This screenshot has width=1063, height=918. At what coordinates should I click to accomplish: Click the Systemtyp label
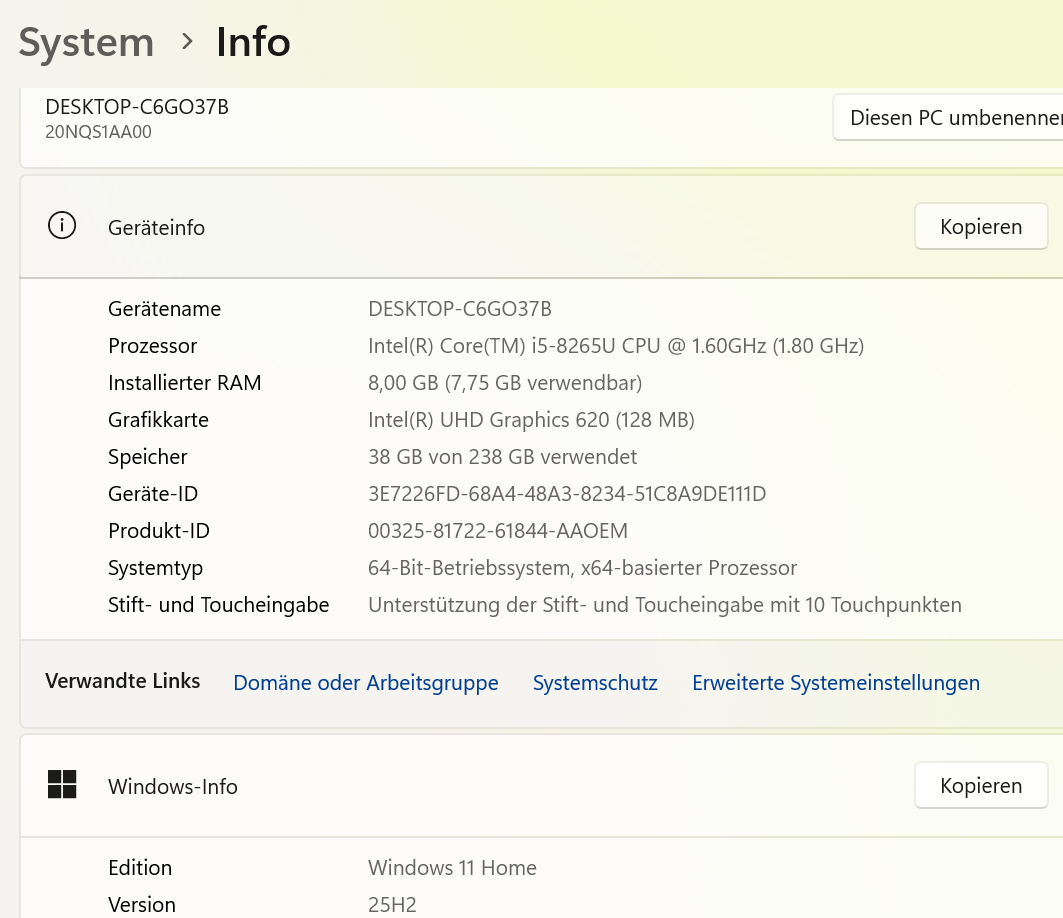[x=155, y=568]
